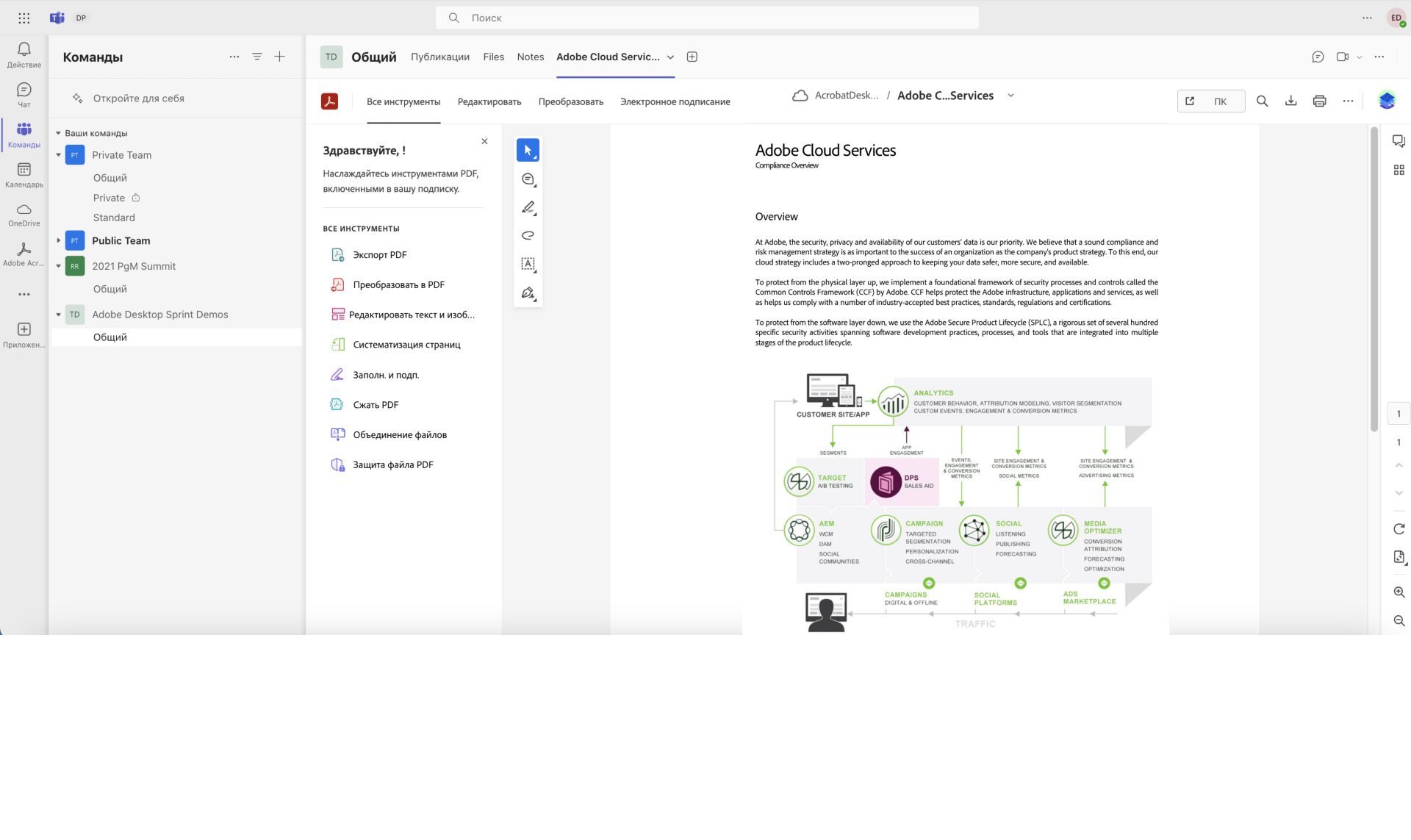The width and height of the screenshot is (1411, 840).
Task: Start a video meeting in channel
Action: click(1342, 57)
